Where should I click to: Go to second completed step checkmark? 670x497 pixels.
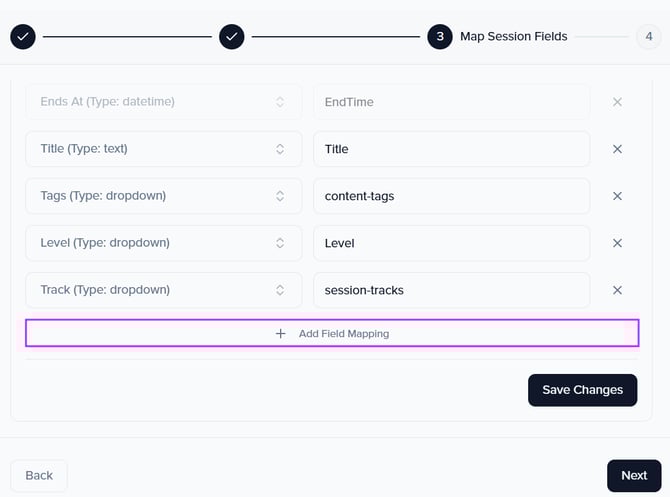coord(231,37)
